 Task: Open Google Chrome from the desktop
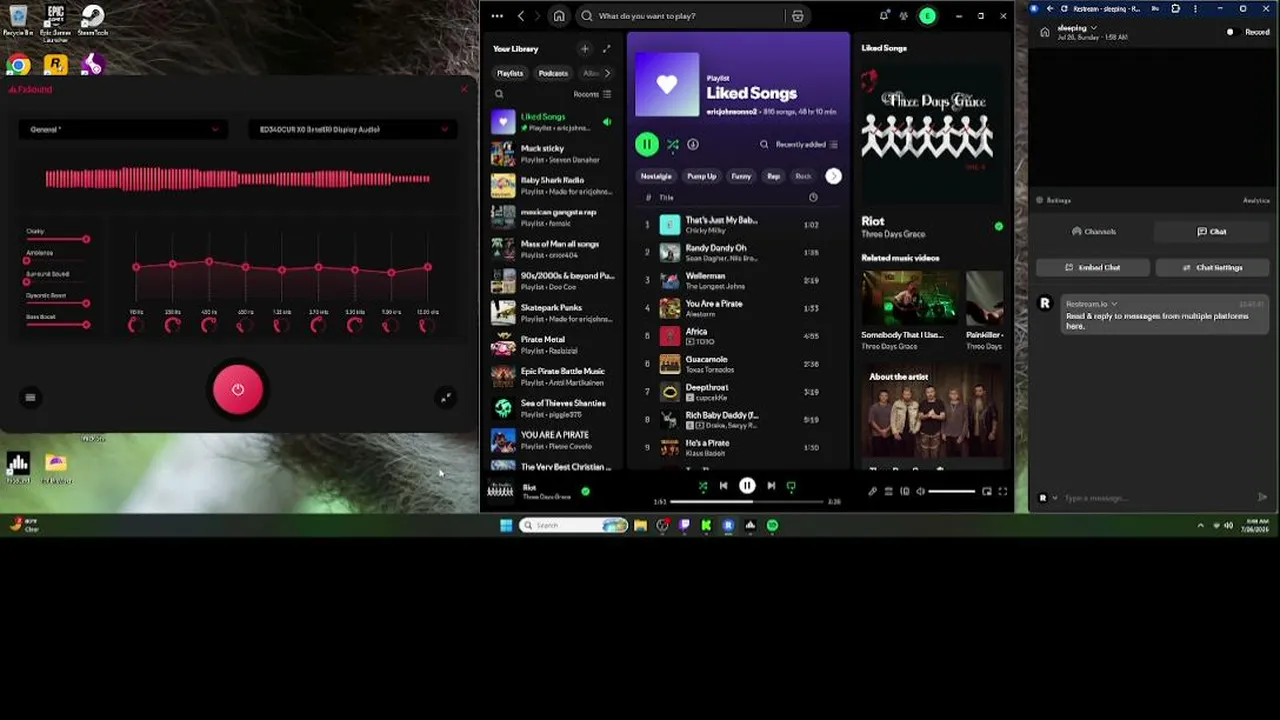pos(18,66)
